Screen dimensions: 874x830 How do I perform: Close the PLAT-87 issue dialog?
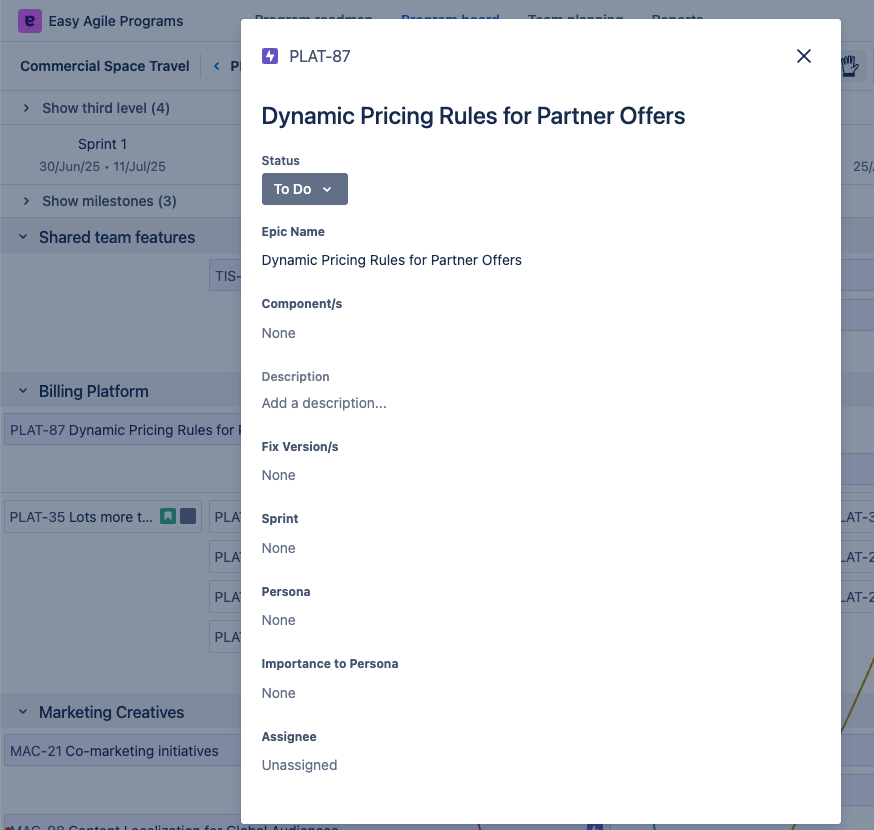coord(803,56)
